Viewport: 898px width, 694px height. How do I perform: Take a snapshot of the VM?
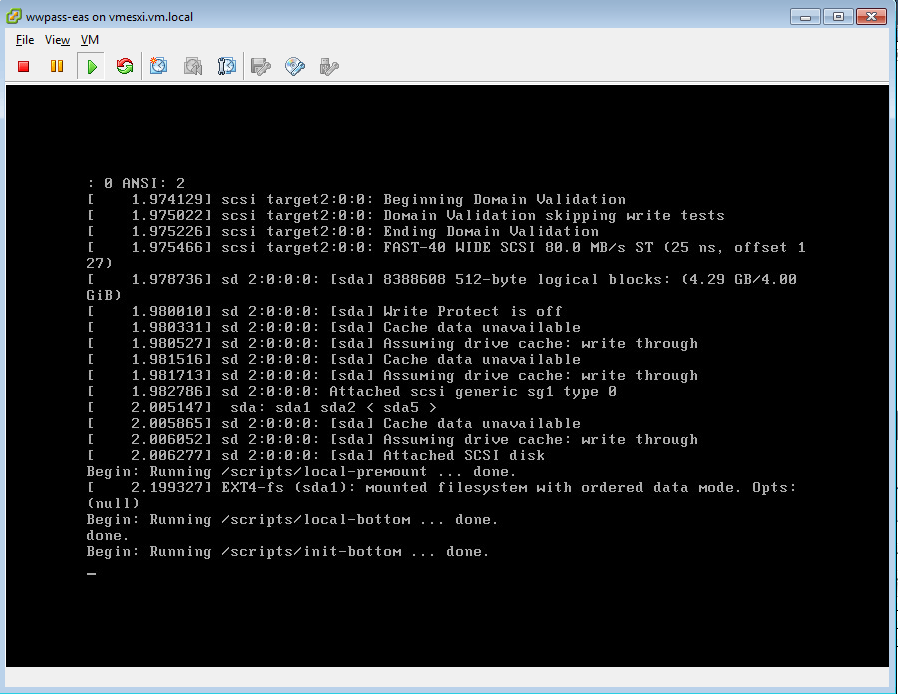coord(157,65)
